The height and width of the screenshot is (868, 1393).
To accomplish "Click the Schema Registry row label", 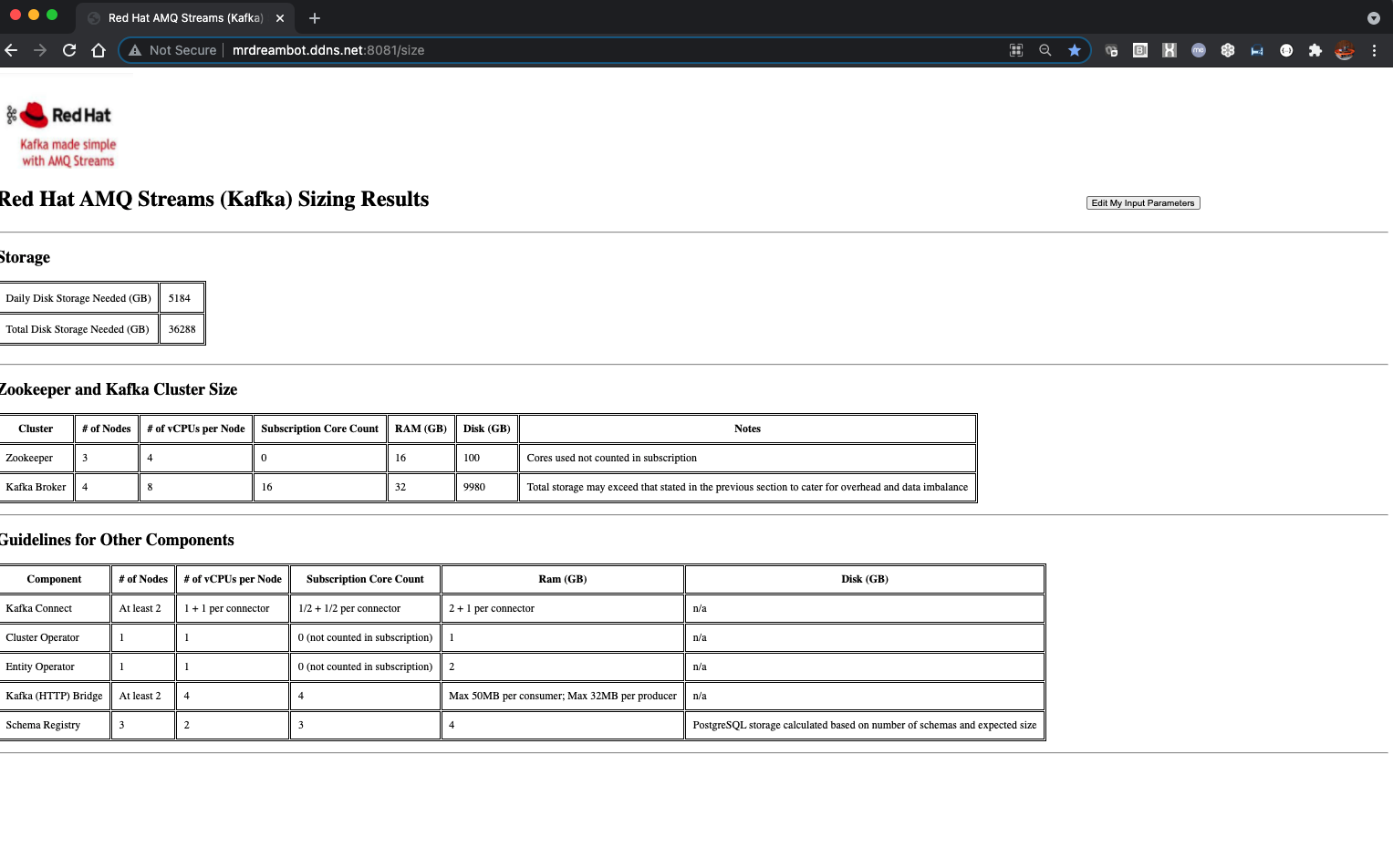I will coord(43,725).
